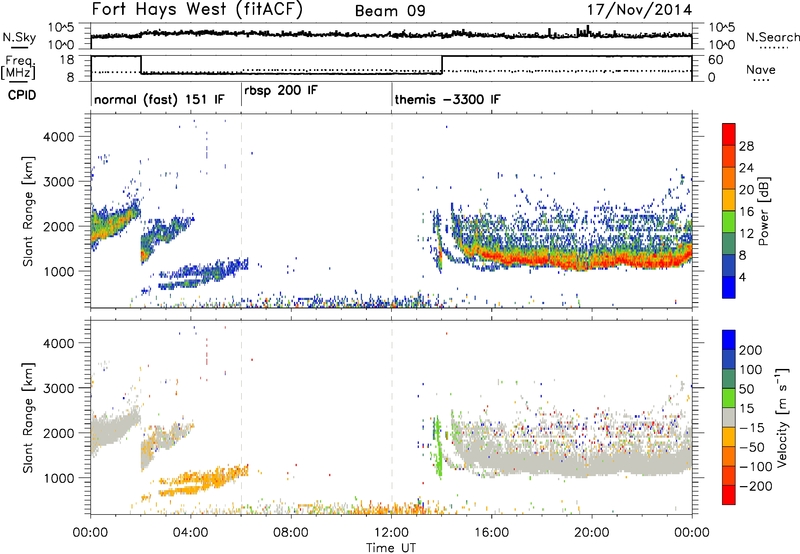Click the date '17/Nov/2014'
The width and height of the screenshot is (800, 554).
click(x=639, y=10)
